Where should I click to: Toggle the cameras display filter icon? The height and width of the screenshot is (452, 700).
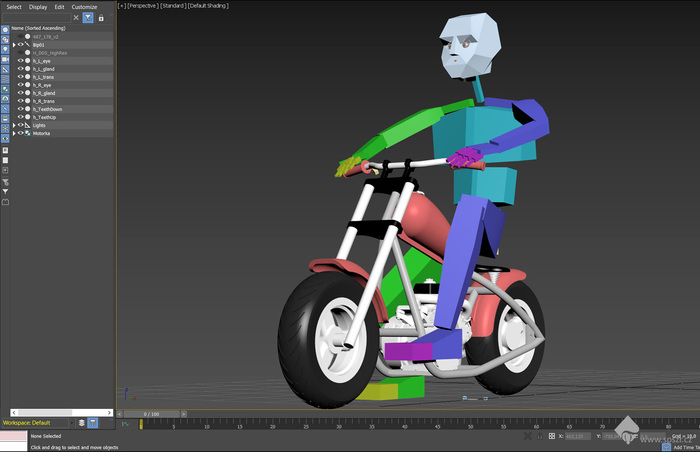point(5,59)
